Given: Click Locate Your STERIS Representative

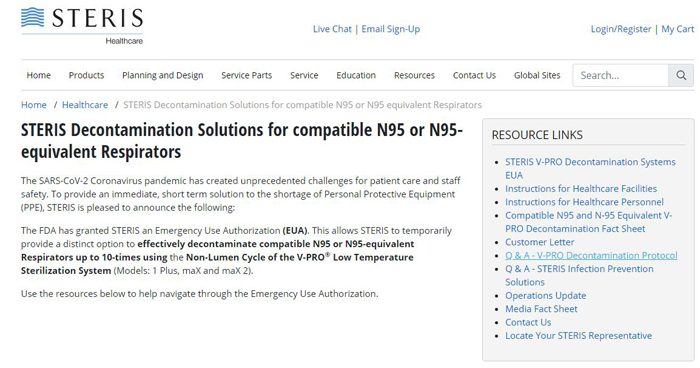Looking at the screenshot, I should click(578, 336).
